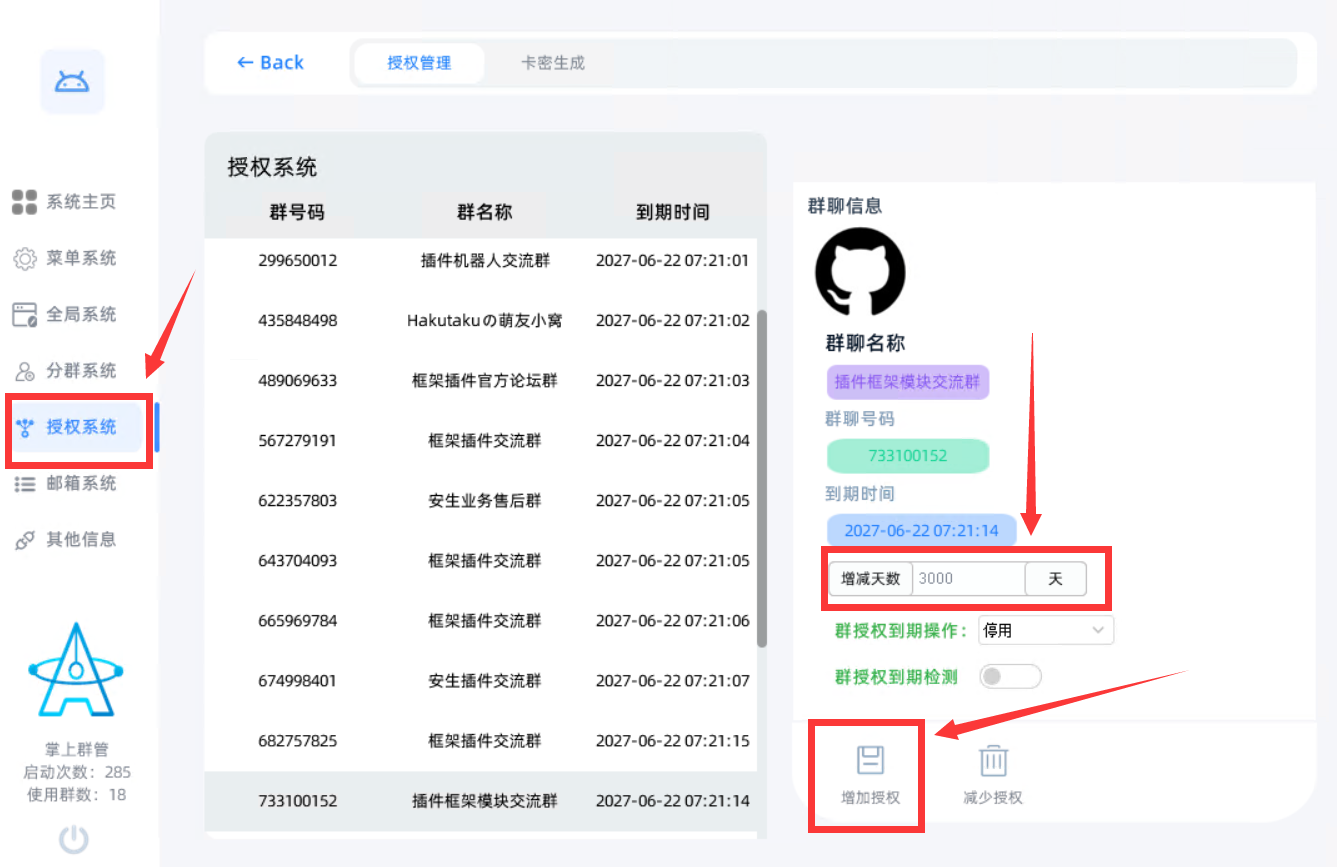Click the Android robot logo icon
Viewport: 1337px width, 867px height.
click(x=72, y=82)
